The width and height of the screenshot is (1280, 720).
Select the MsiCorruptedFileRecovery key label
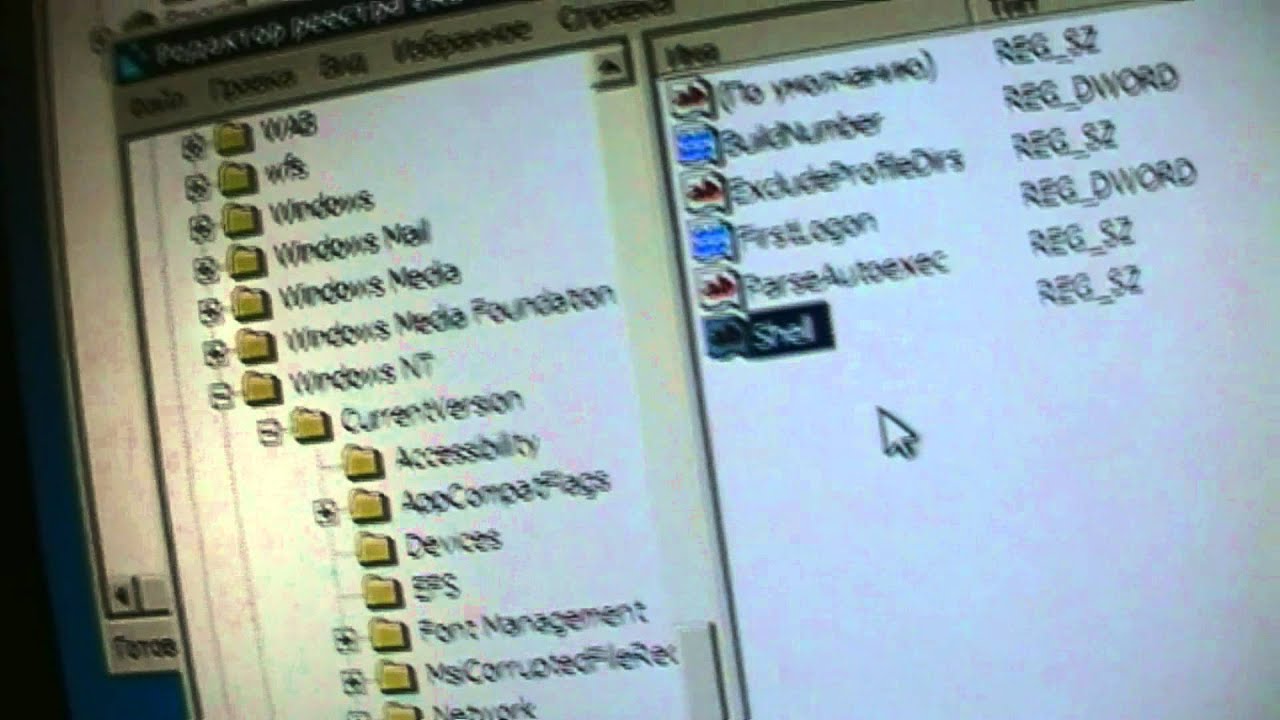(551, 663)
